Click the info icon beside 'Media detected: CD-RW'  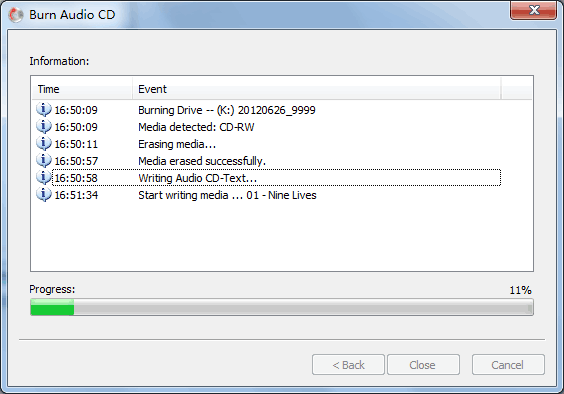pos(44,126)
